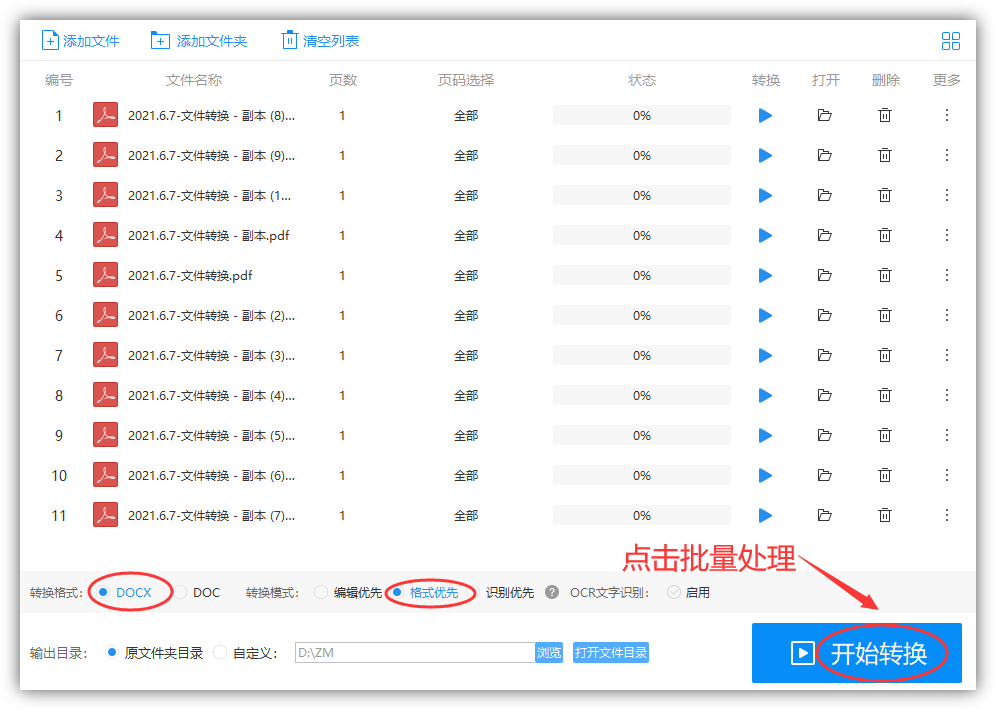Open output folder for row 10 file
The image size is (996, 710).
coord(824,476)
